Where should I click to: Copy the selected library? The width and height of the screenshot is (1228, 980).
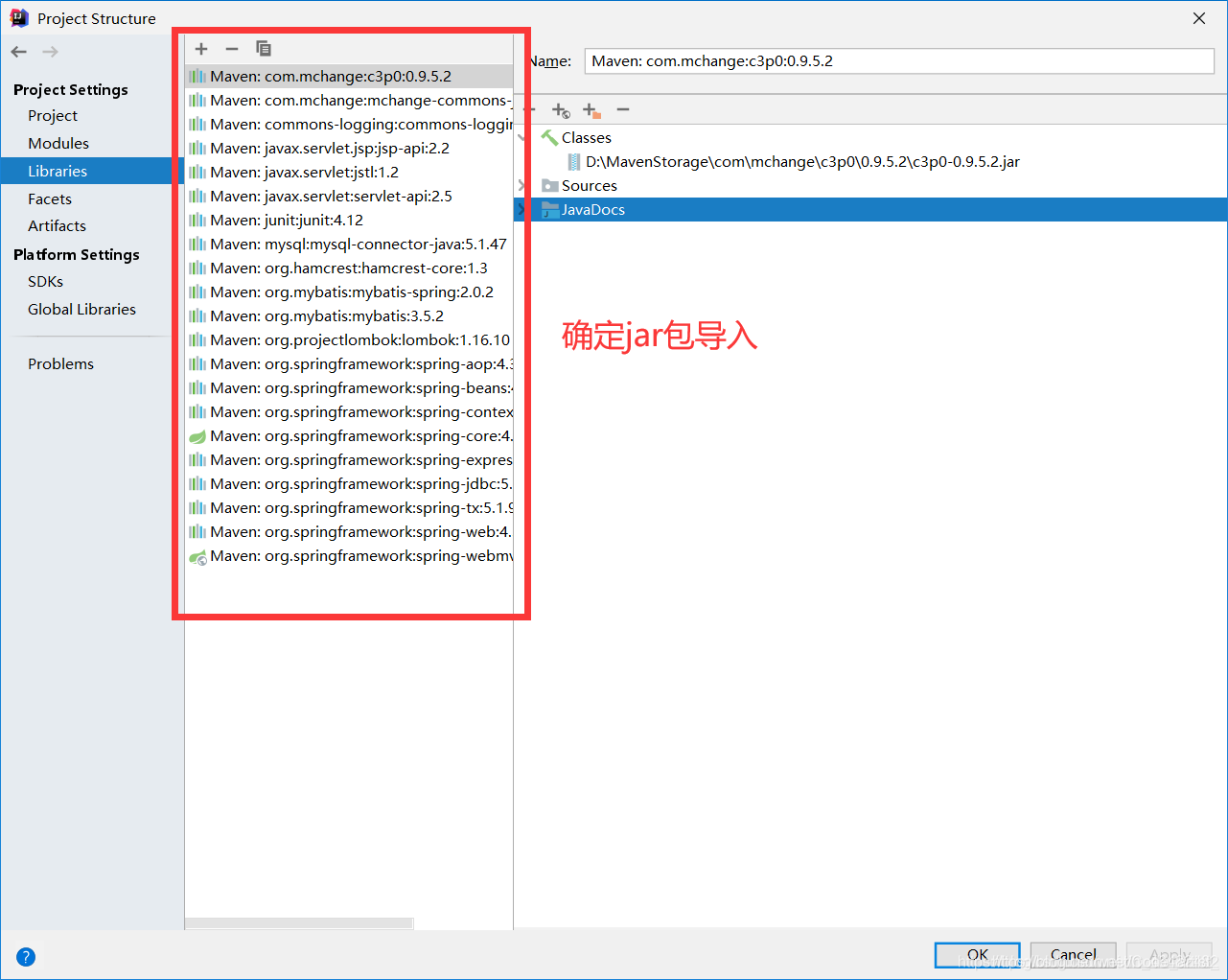click(x=264, y=49)
